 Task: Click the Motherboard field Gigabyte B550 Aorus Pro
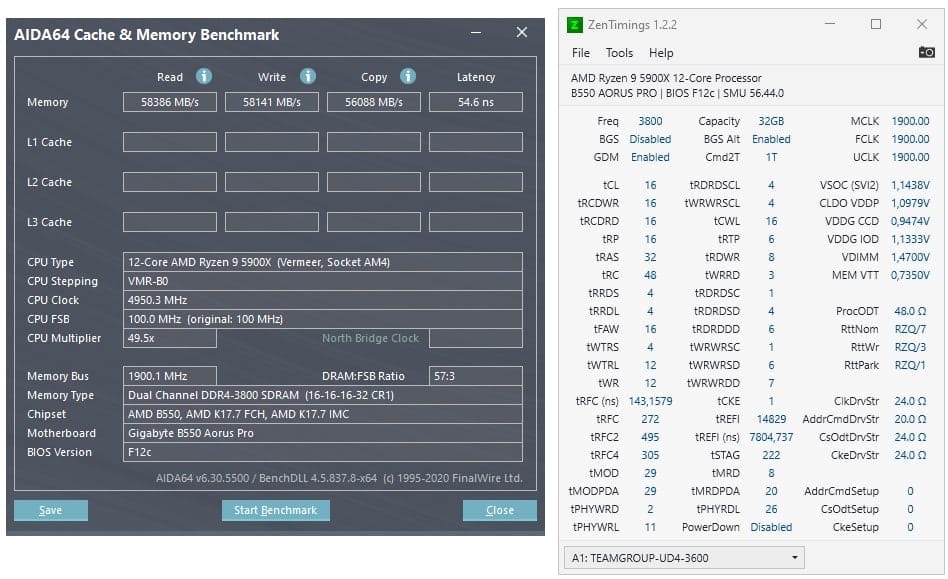323,433
